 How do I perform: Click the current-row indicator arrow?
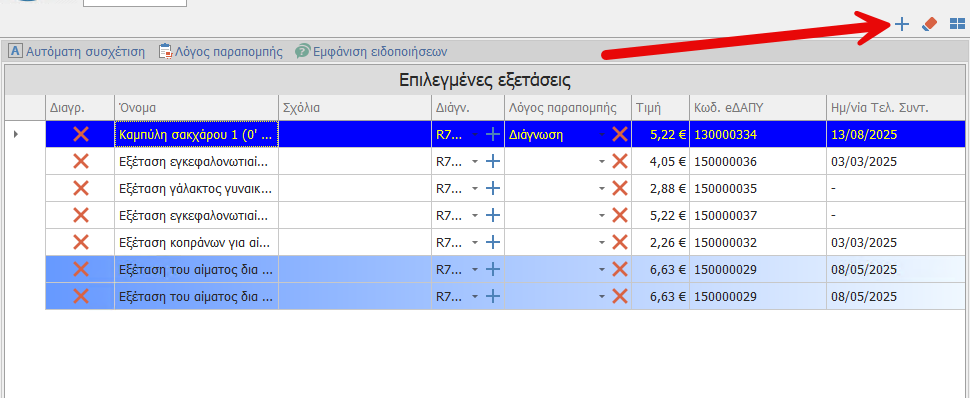point(15,134)
